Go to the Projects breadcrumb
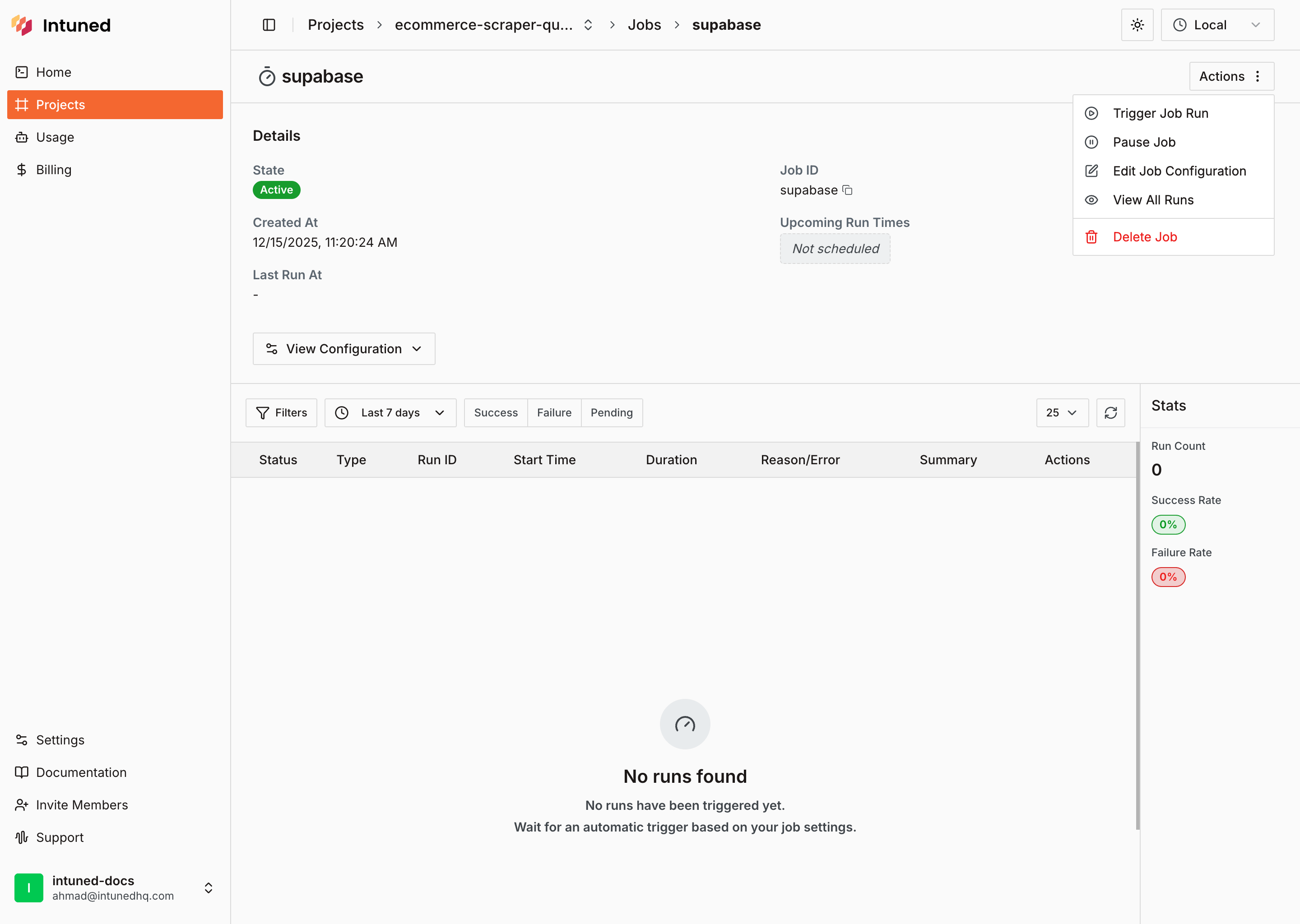This screenshot has width=1300, height=924. point(336,25)
